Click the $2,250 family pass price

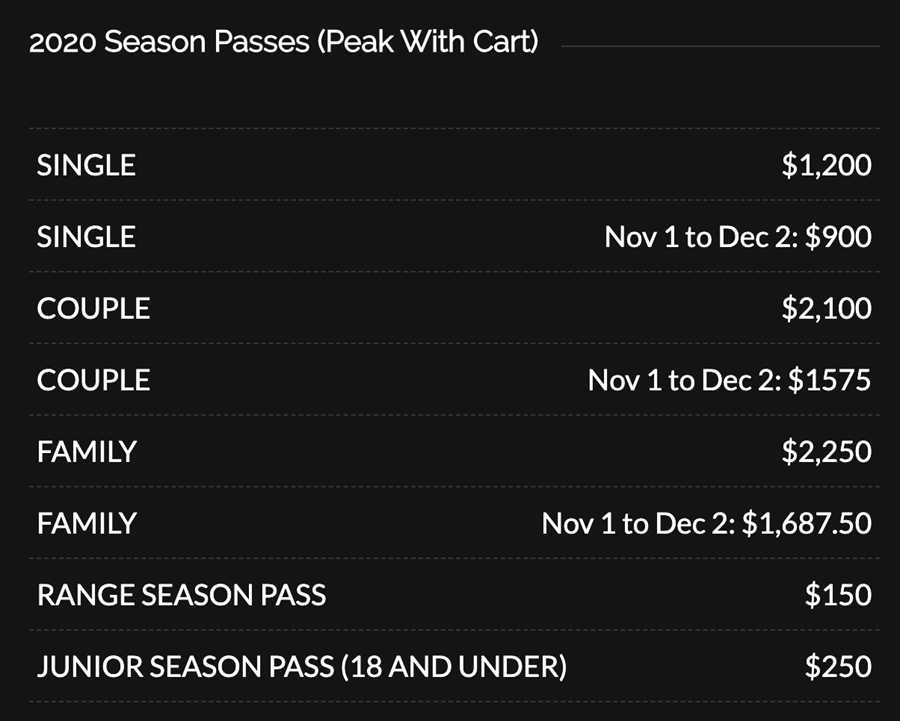pos(826,452)
